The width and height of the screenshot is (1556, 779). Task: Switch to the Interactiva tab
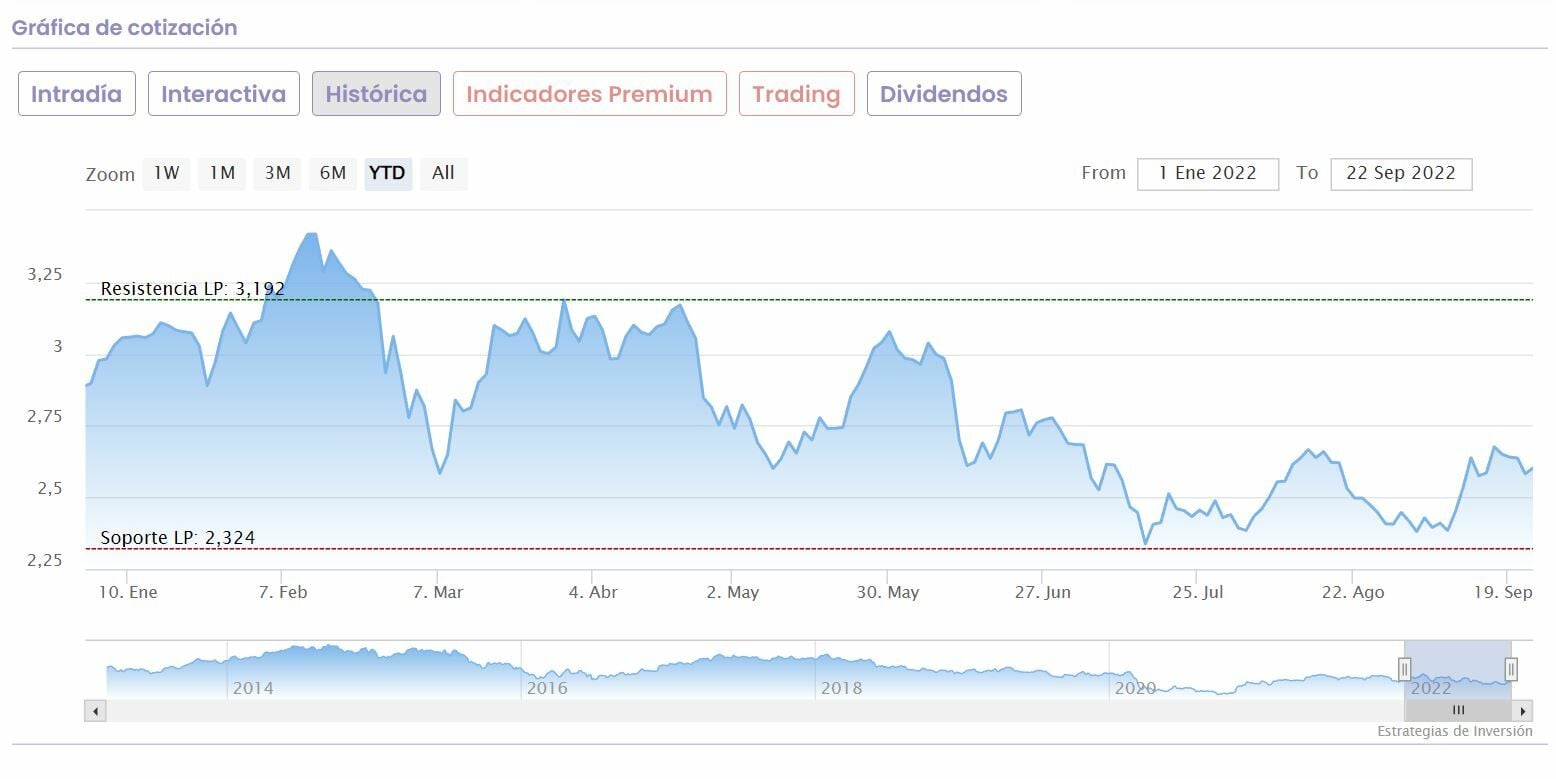tap(224, 94)
